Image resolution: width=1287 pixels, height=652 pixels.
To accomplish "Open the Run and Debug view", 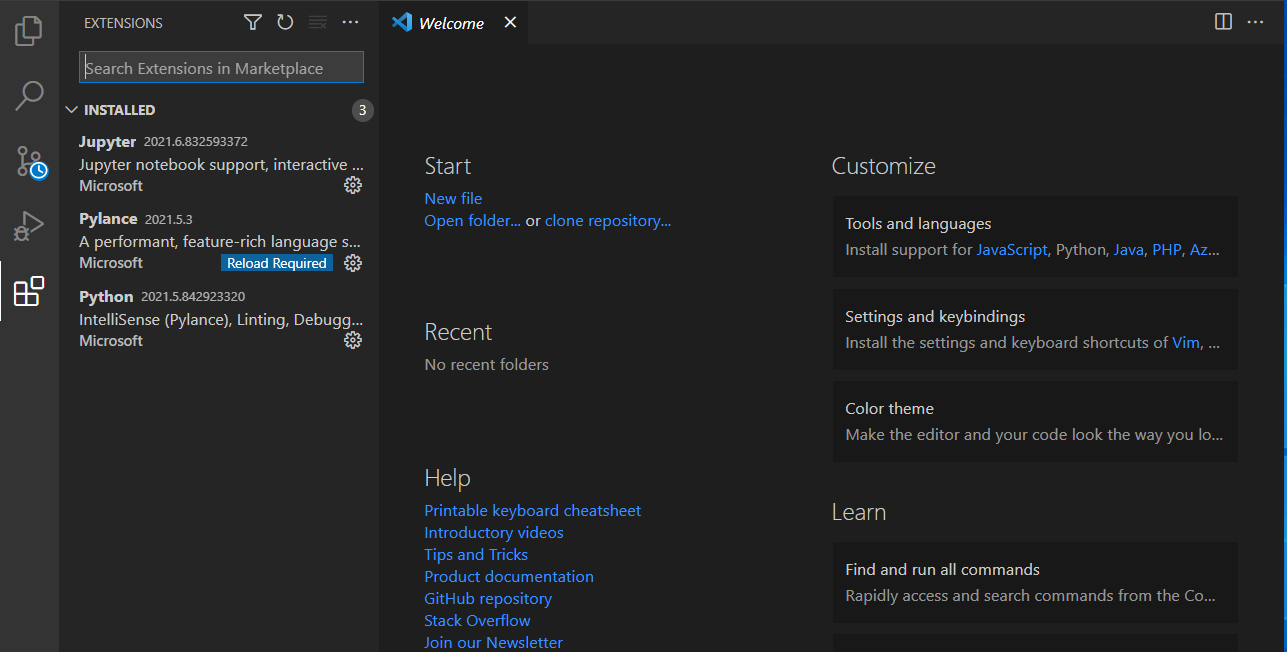I will point(29,227).
